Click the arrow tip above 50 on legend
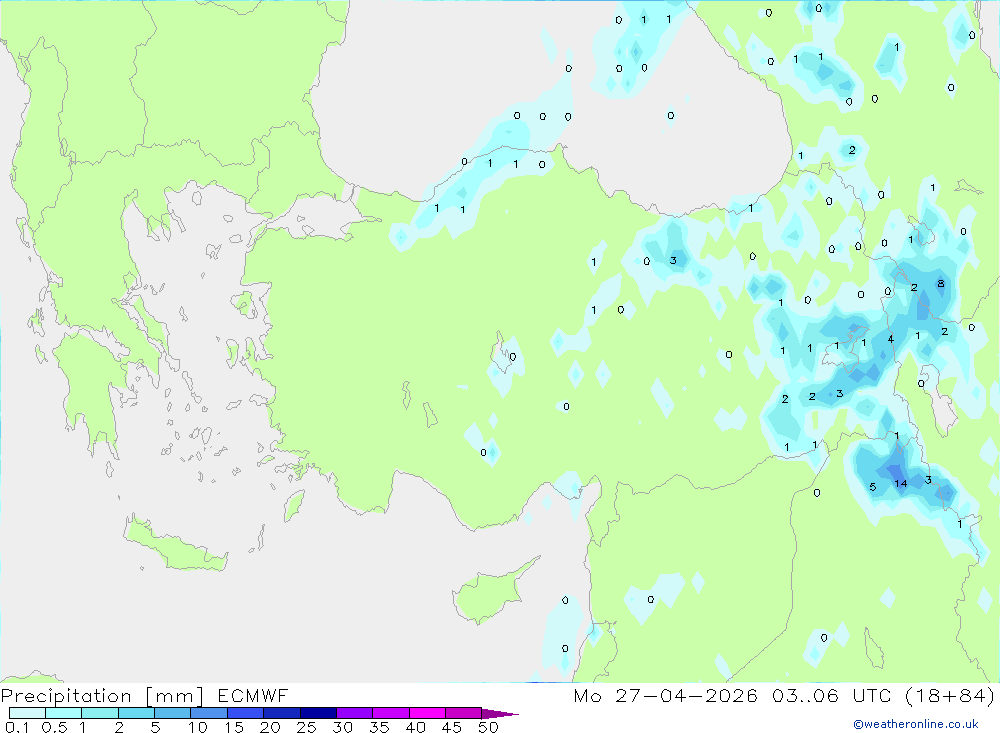Viewport: 1000px width, 733px height. (x=500, y=713)
